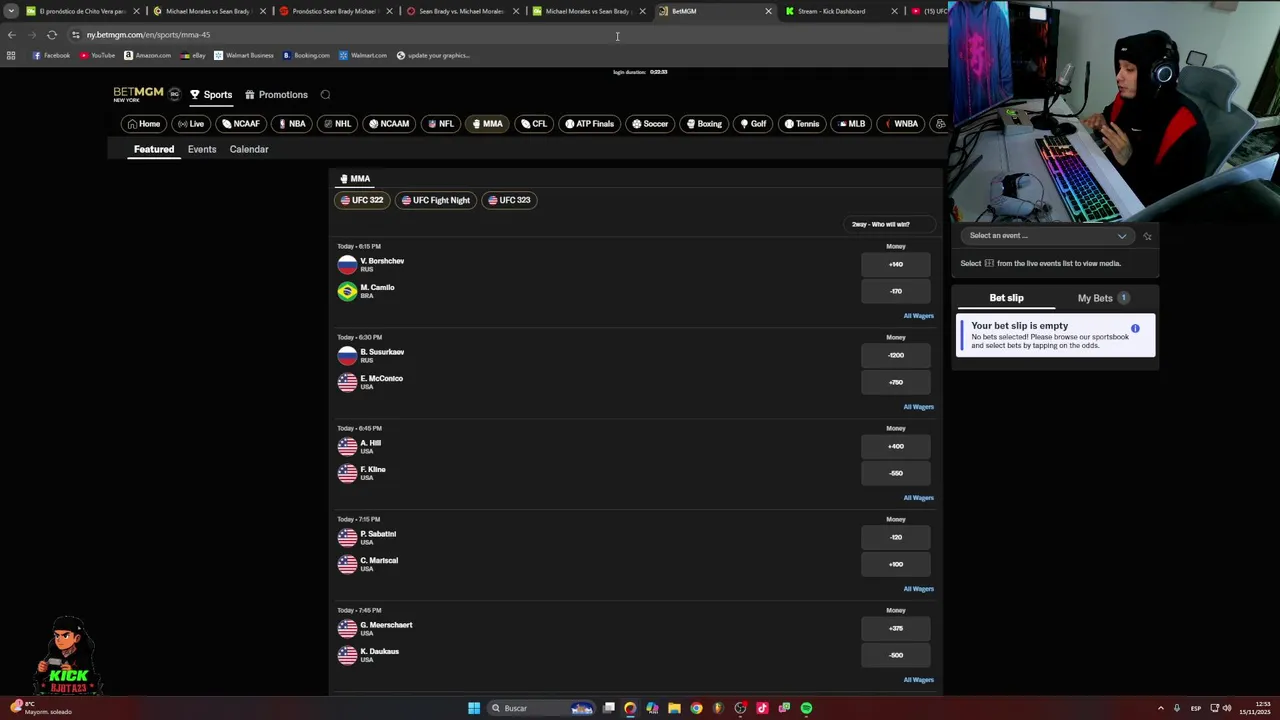Bet K. Daukaus at -500

pyautogui.click(x=896, y=655)
